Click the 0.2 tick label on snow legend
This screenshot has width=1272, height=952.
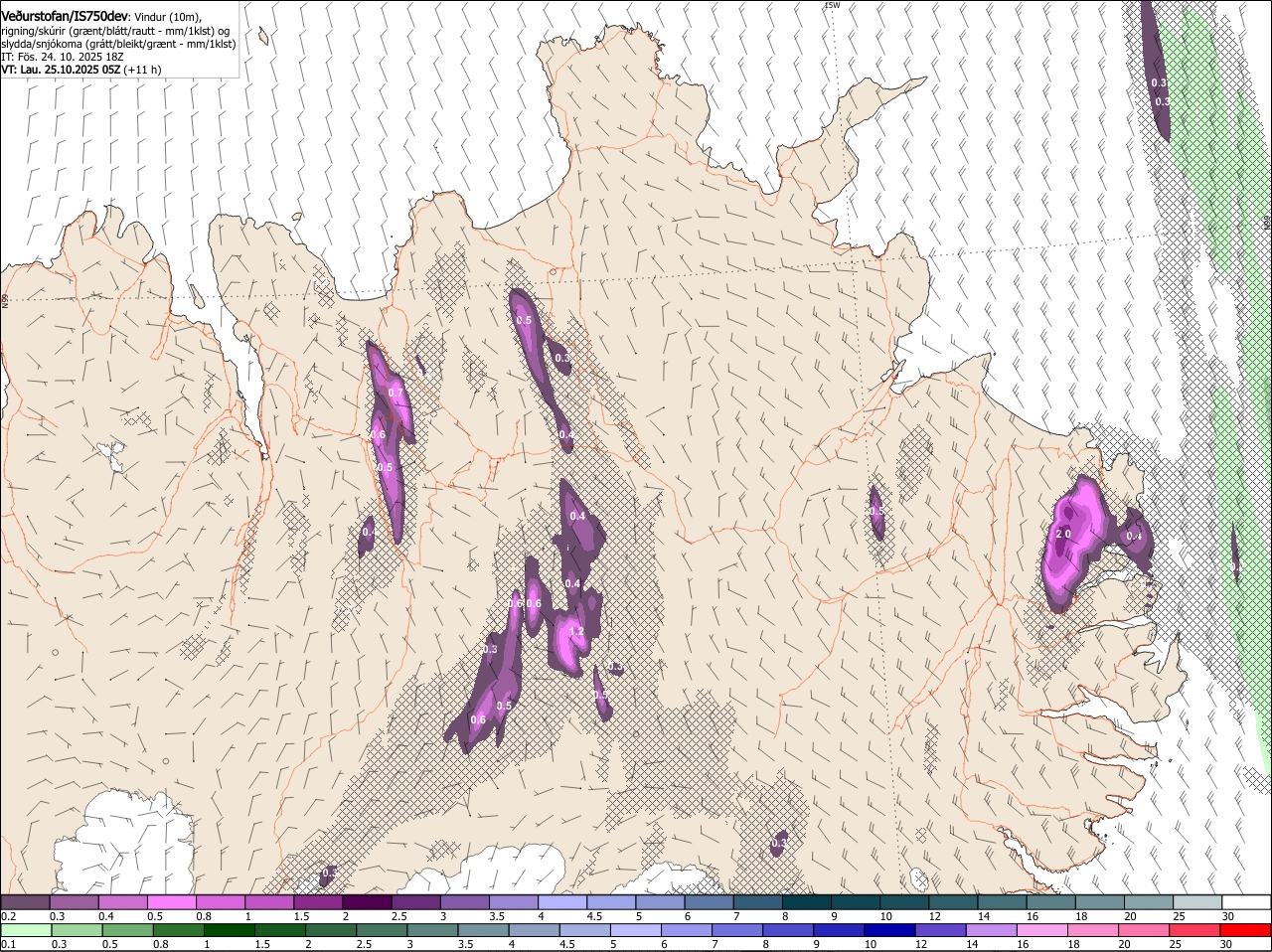point(8,915)
